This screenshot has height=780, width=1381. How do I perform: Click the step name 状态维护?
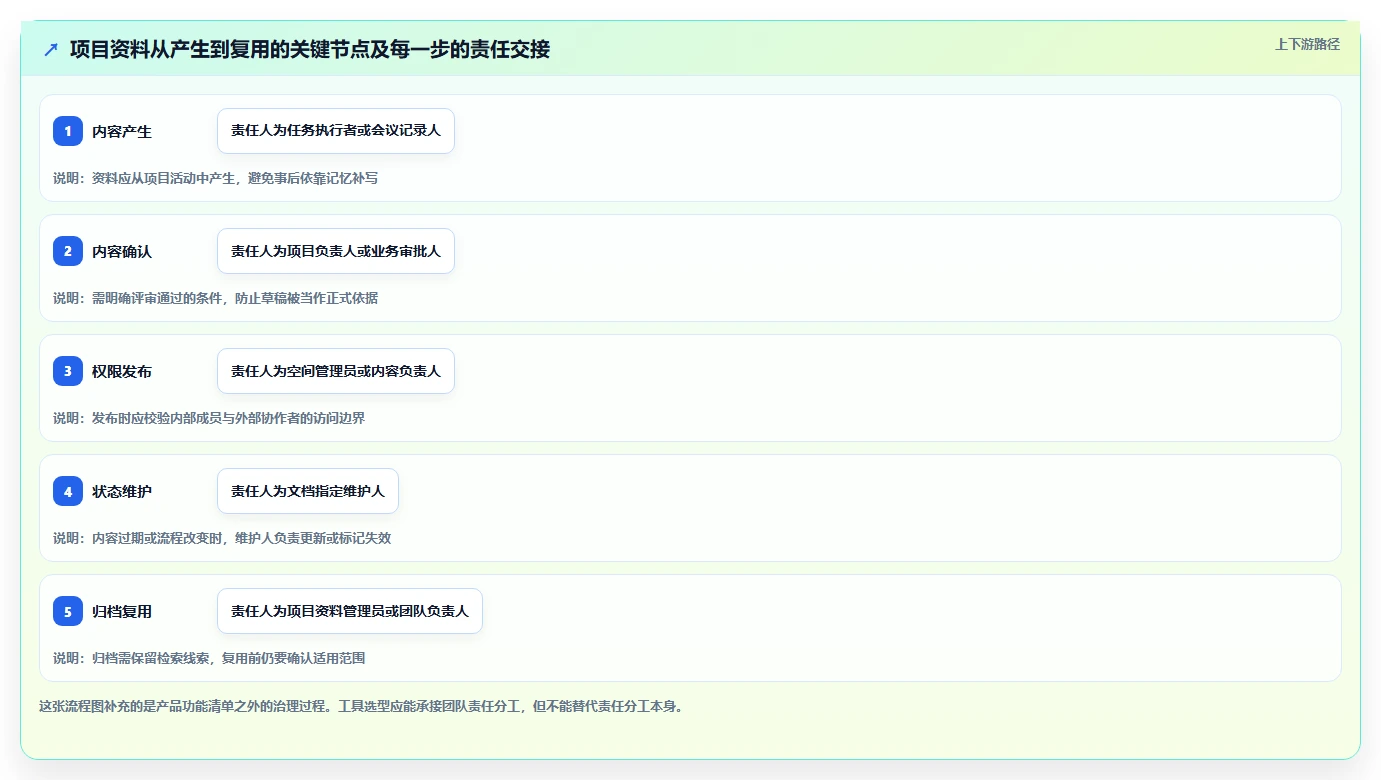point(122,491)
